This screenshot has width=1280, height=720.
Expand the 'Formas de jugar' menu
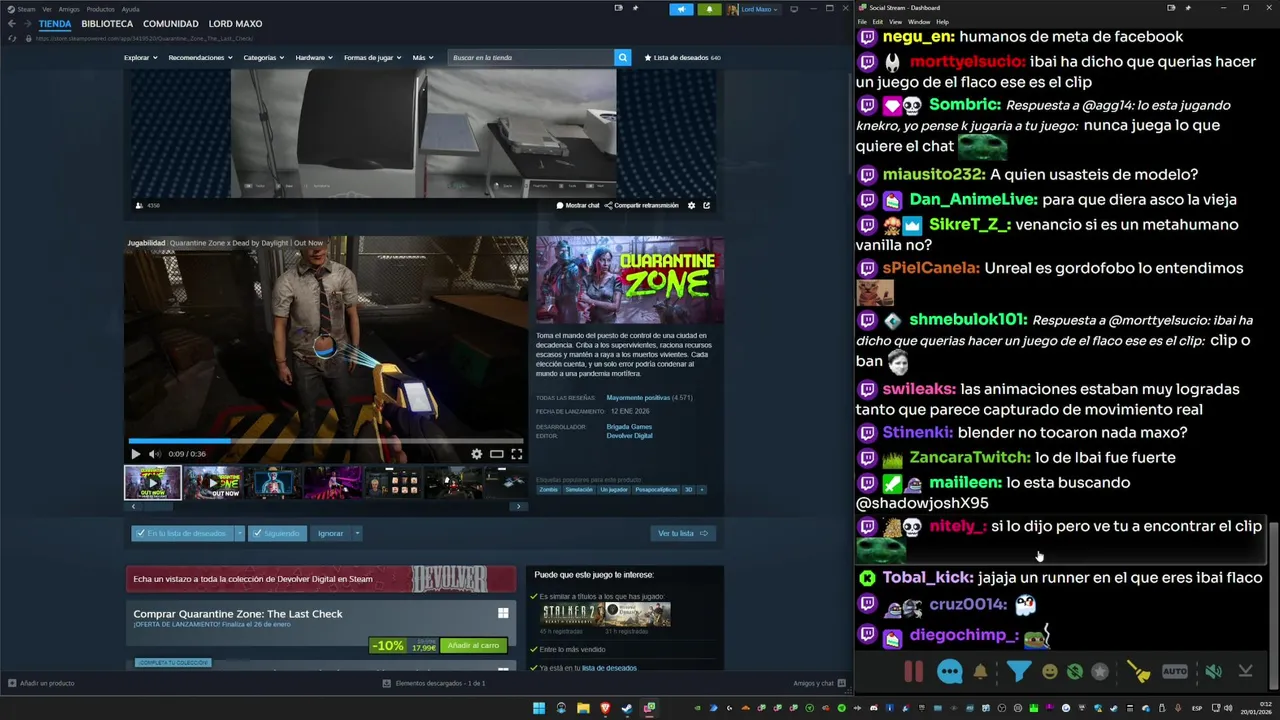[372, 58]
